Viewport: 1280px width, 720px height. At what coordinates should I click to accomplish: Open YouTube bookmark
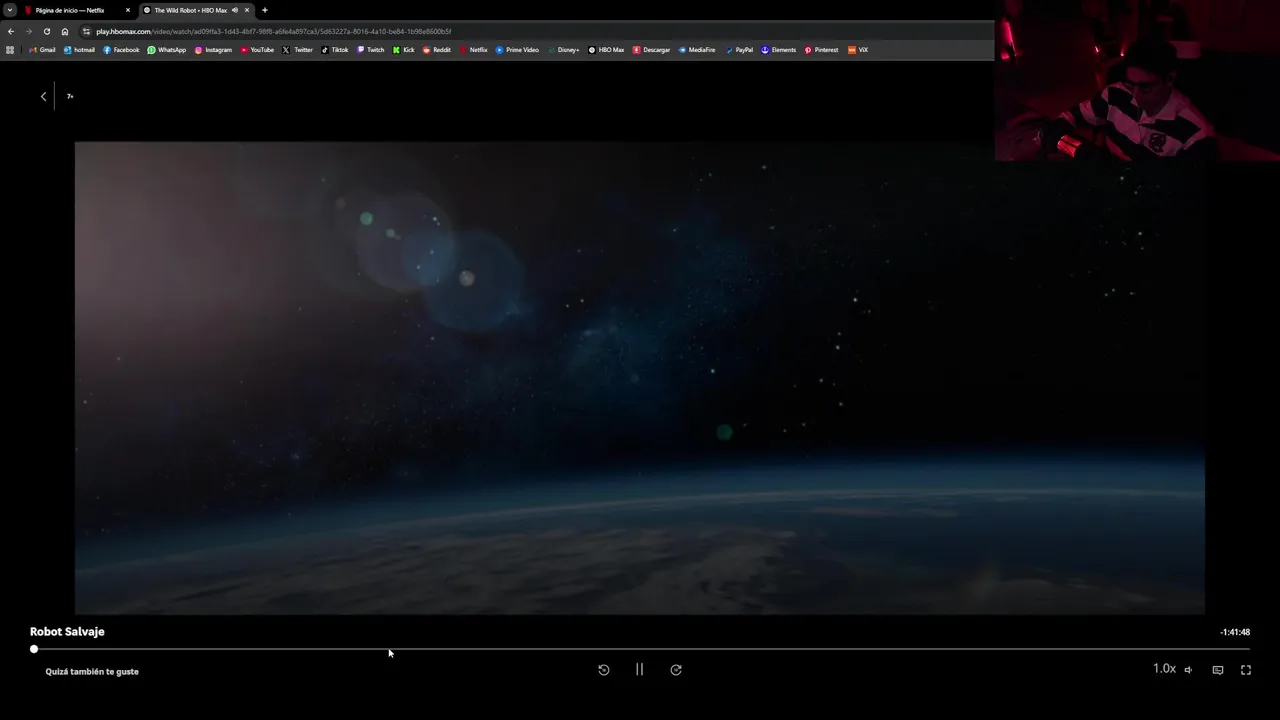tap(257, 50)
